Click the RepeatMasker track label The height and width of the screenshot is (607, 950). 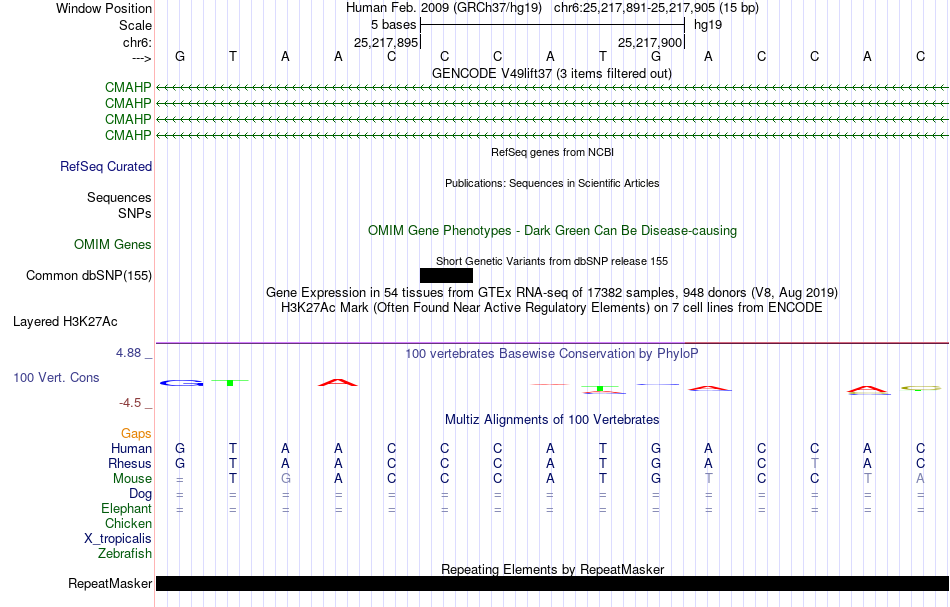pos(110,583)
